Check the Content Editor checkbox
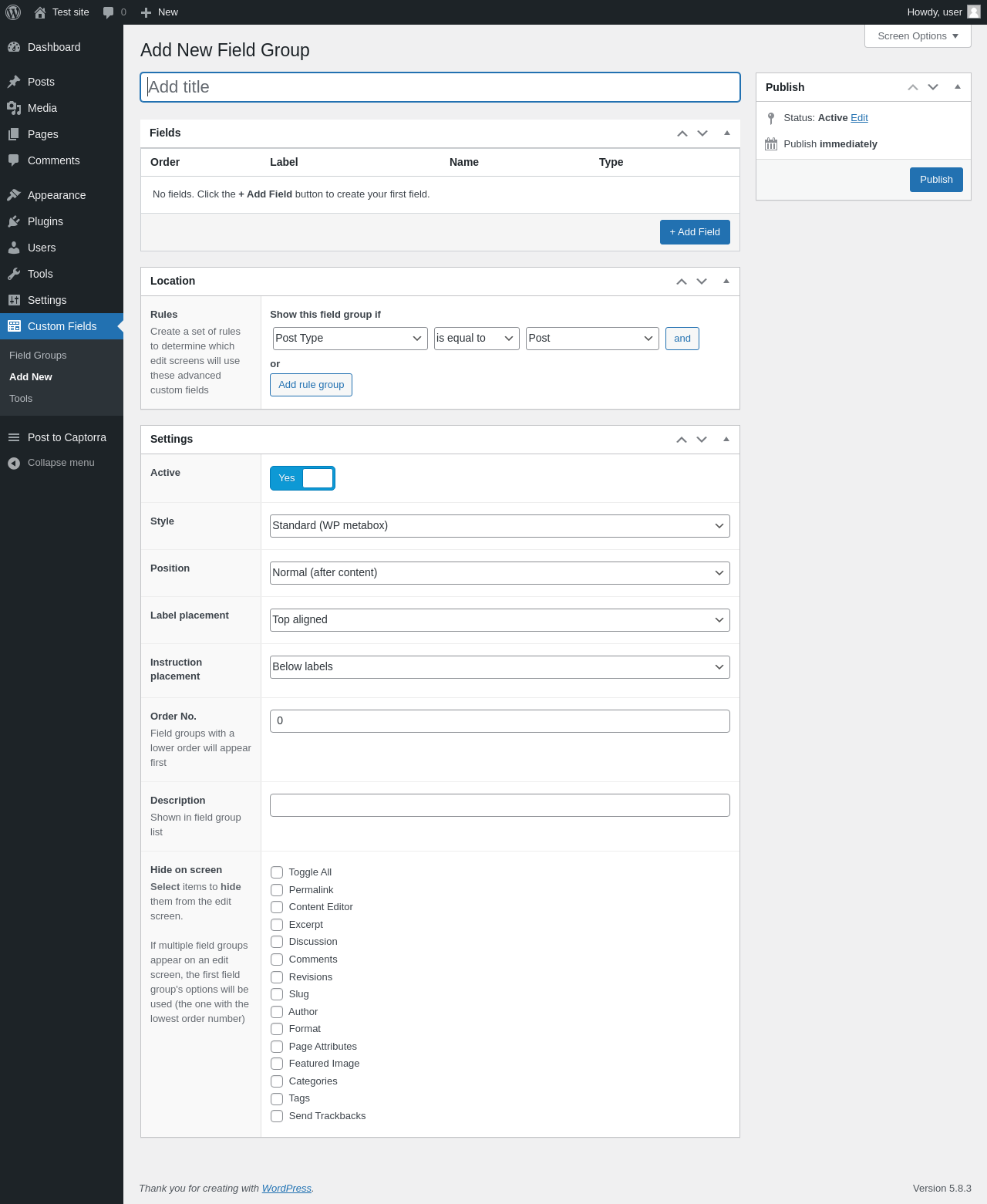Viewport: 987px width, 1204px height. [x=277, y=907]
